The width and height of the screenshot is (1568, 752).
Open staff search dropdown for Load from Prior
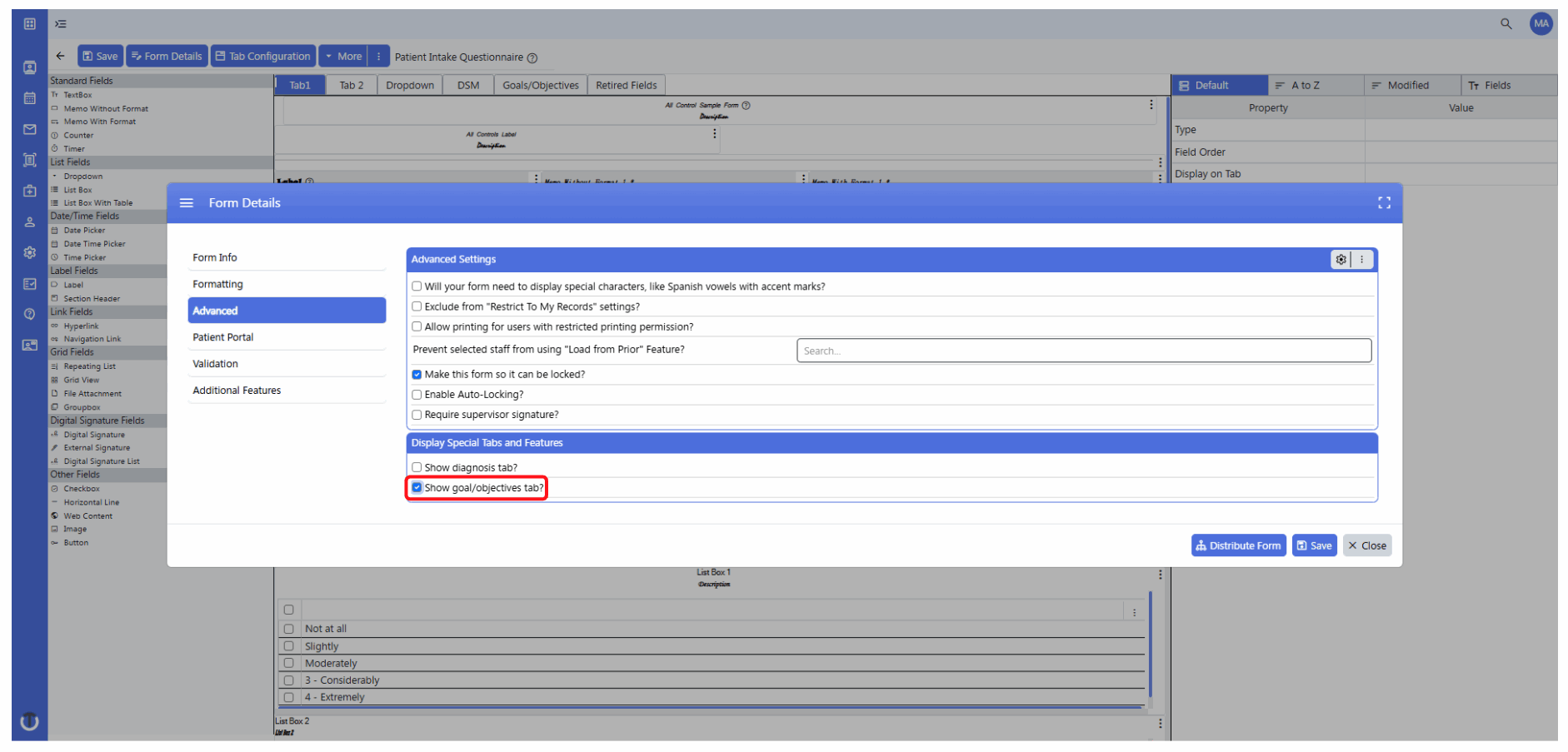pyautogui.click(x=1084, y=351)
